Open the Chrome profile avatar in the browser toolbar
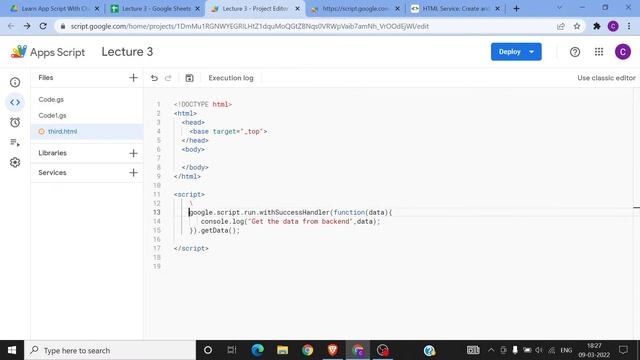 613,26
